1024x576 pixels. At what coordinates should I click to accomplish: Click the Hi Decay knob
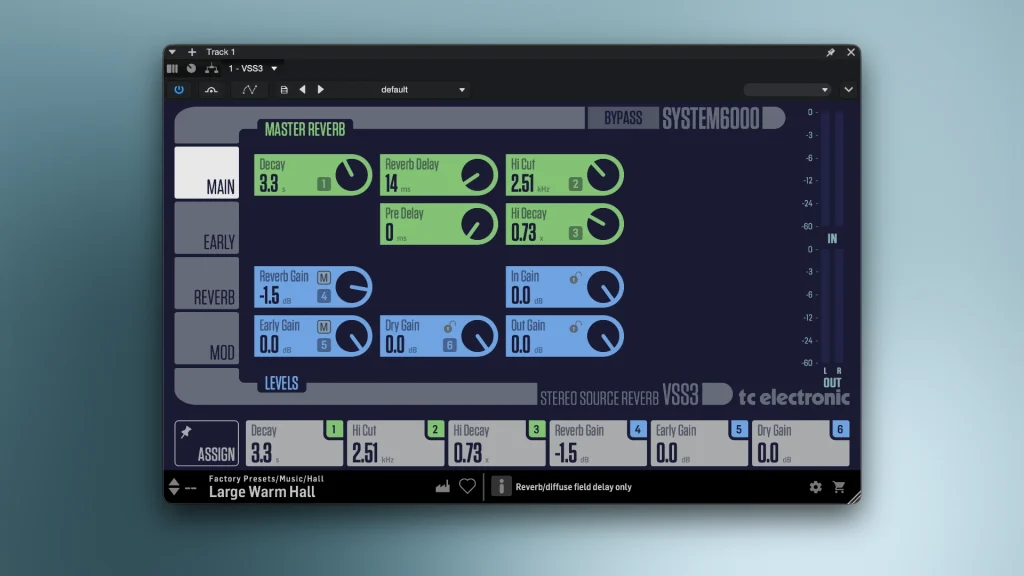point(603,225)
